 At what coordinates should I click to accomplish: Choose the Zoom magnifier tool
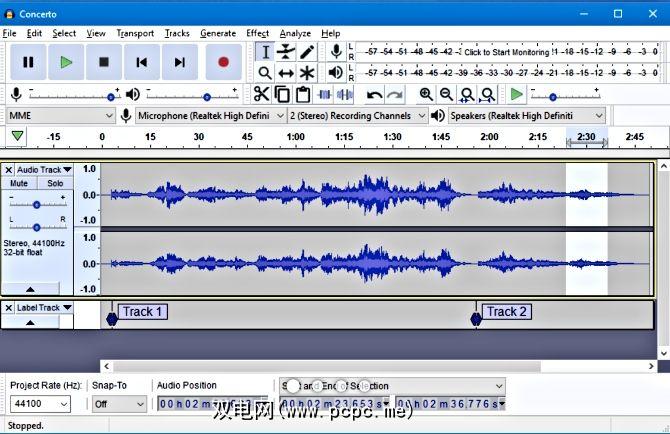click(265, 73)
